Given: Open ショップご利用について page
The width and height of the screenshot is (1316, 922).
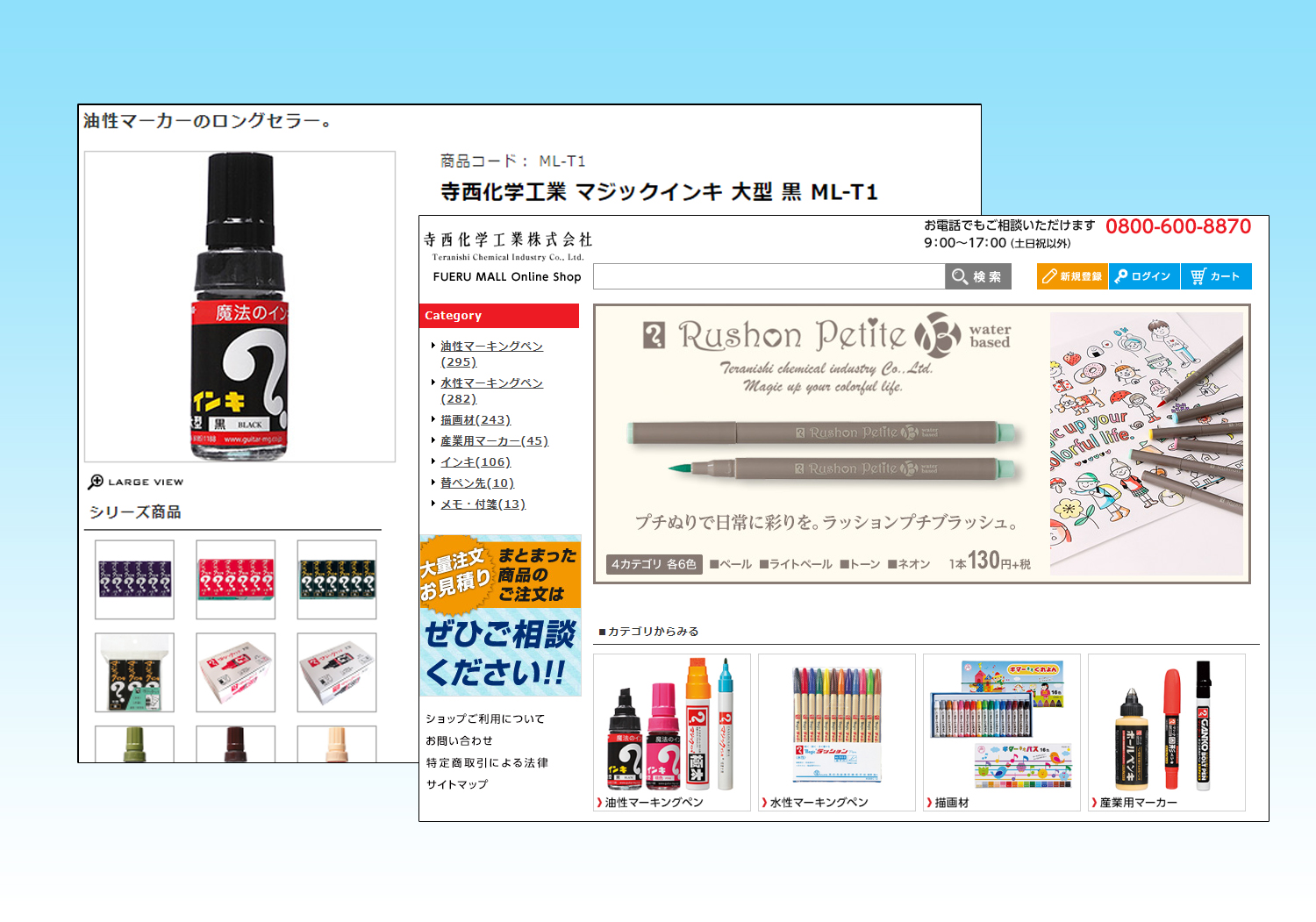Looking at the screenshot, I should pyautogui.click(x=485, y=718).
